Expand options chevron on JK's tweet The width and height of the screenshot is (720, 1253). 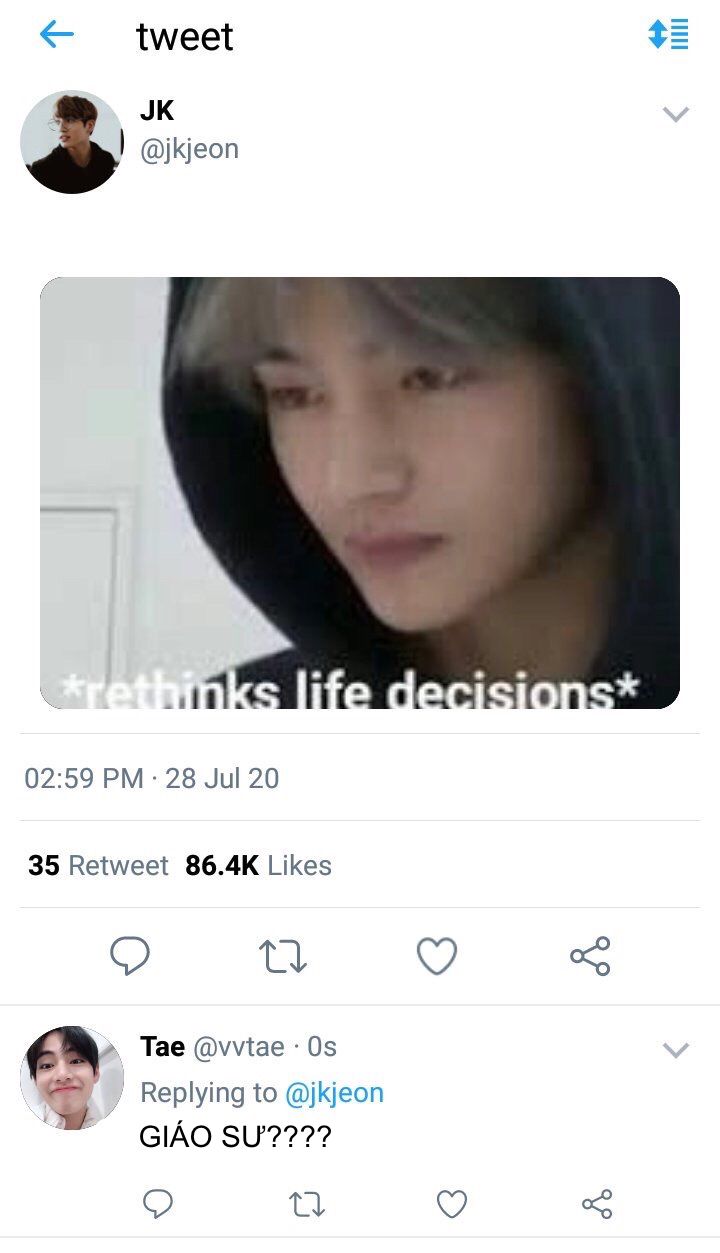677,114
